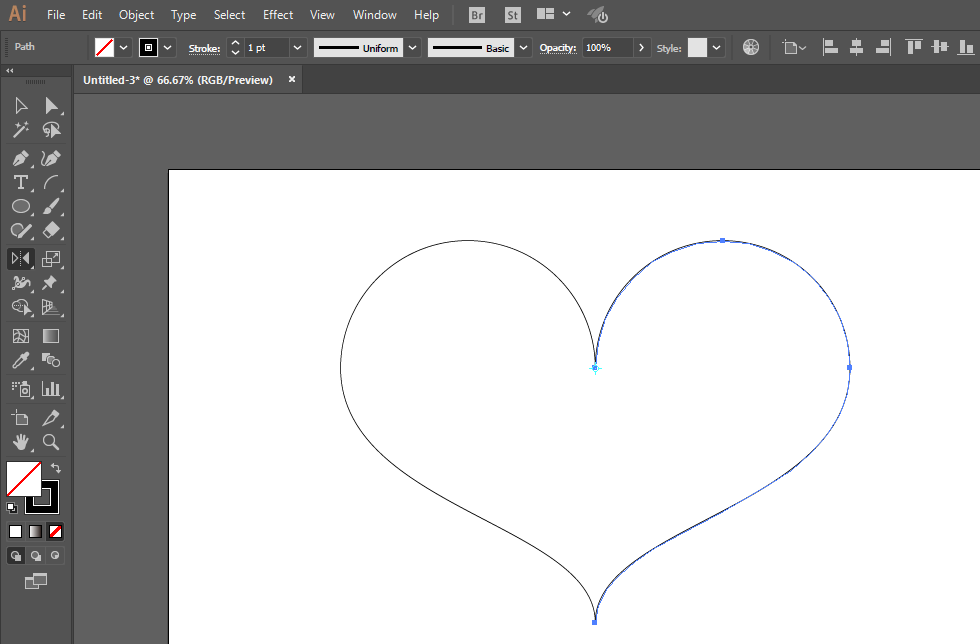Select the Type tool
980x644 pixels.
pos(21,183)
